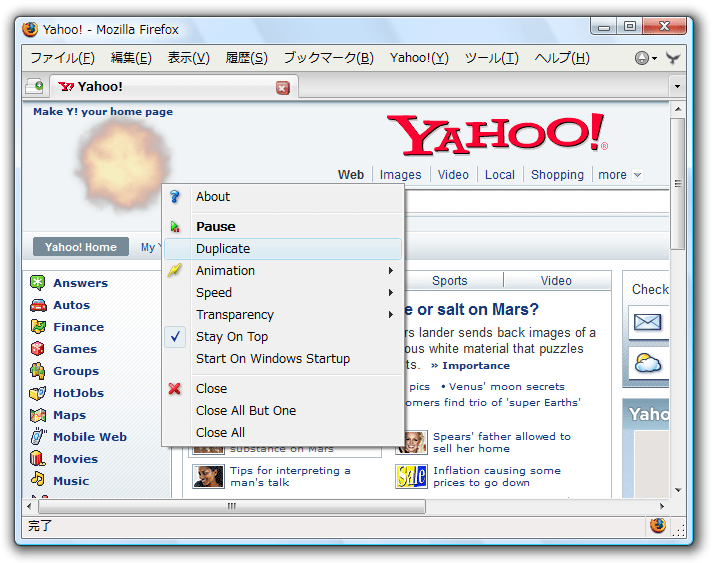Click the vertical scrollbar thumb

pos(677,184)
